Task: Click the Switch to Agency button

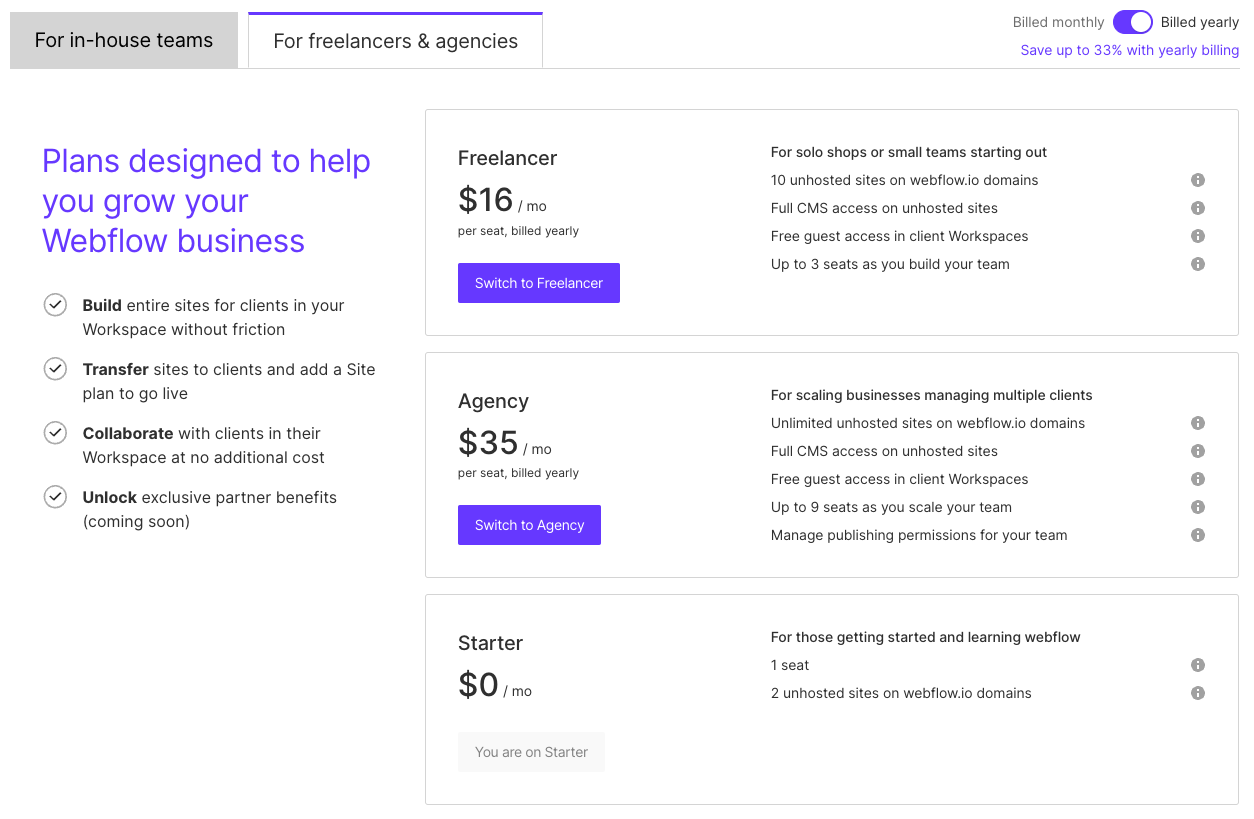Action: (x=529, y=525)
